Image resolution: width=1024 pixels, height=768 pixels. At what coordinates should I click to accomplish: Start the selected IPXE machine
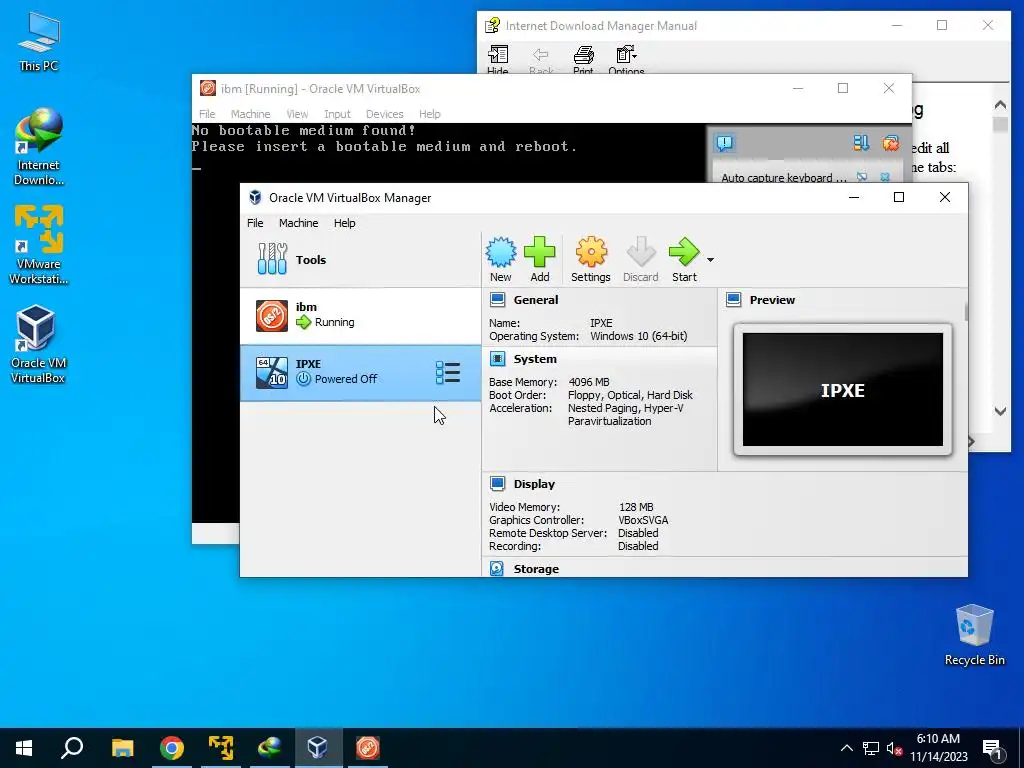[x=684, y=259]
